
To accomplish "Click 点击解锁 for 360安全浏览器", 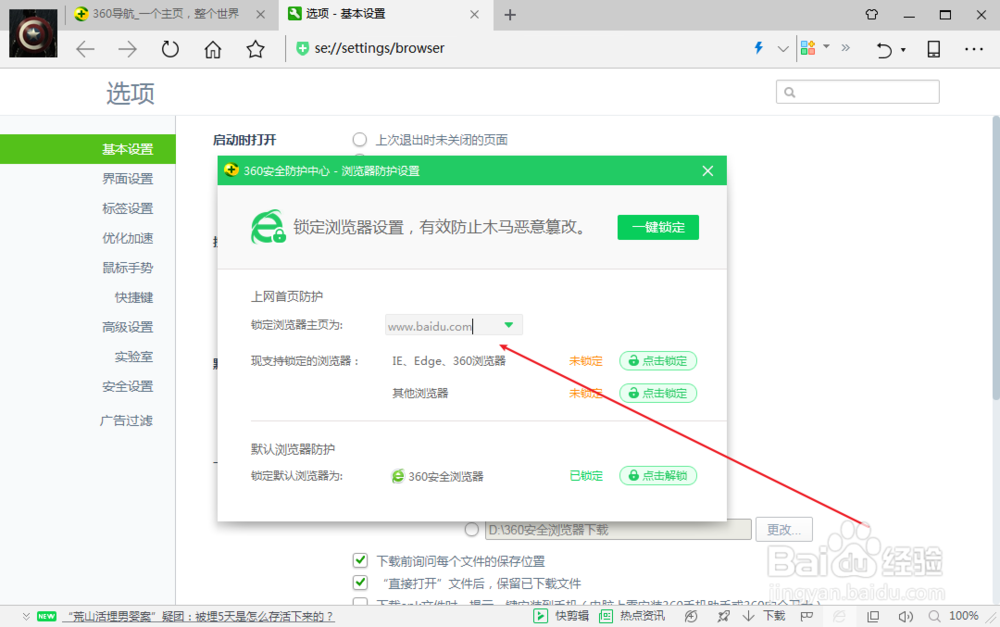I will pyautogui.click(x=658, y=476).
